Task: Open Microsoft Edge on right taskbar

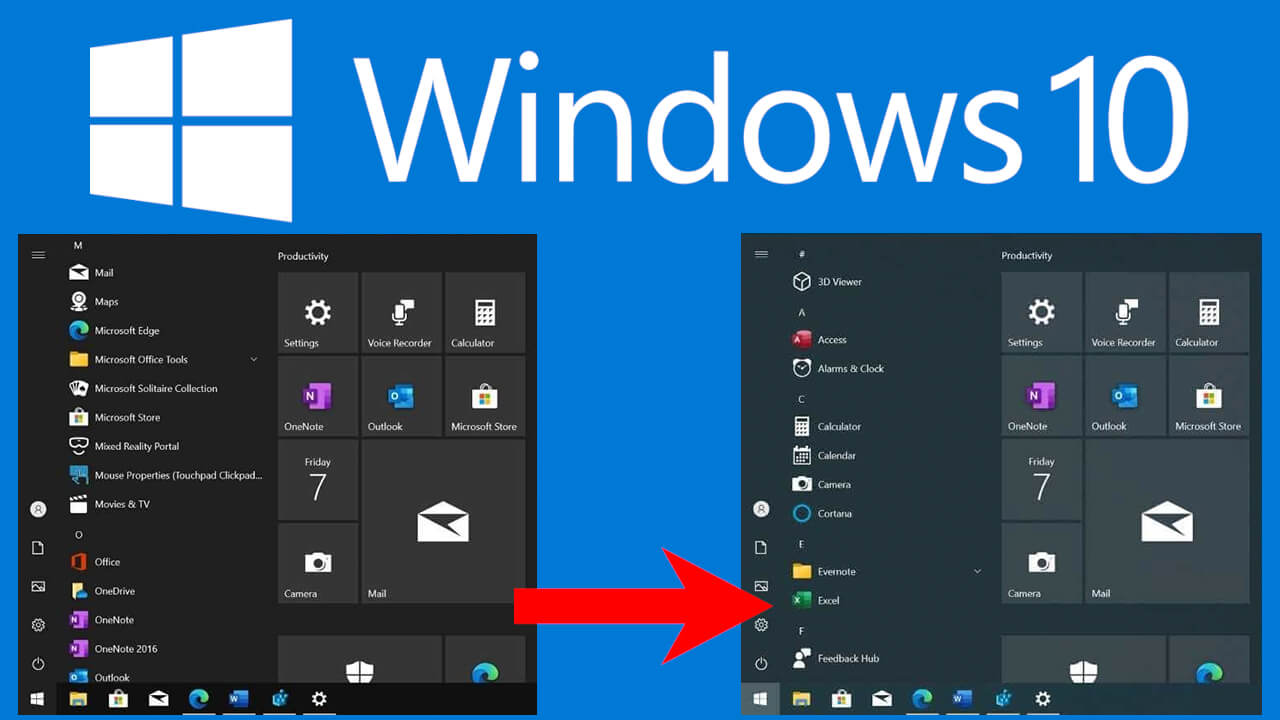Action: 922,699
